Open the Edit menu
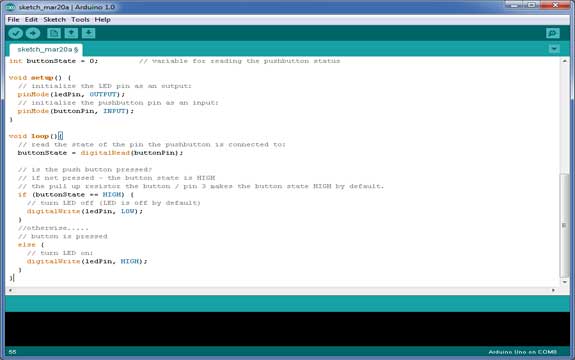The image size is (575, 360). click(x=31, y=19)
